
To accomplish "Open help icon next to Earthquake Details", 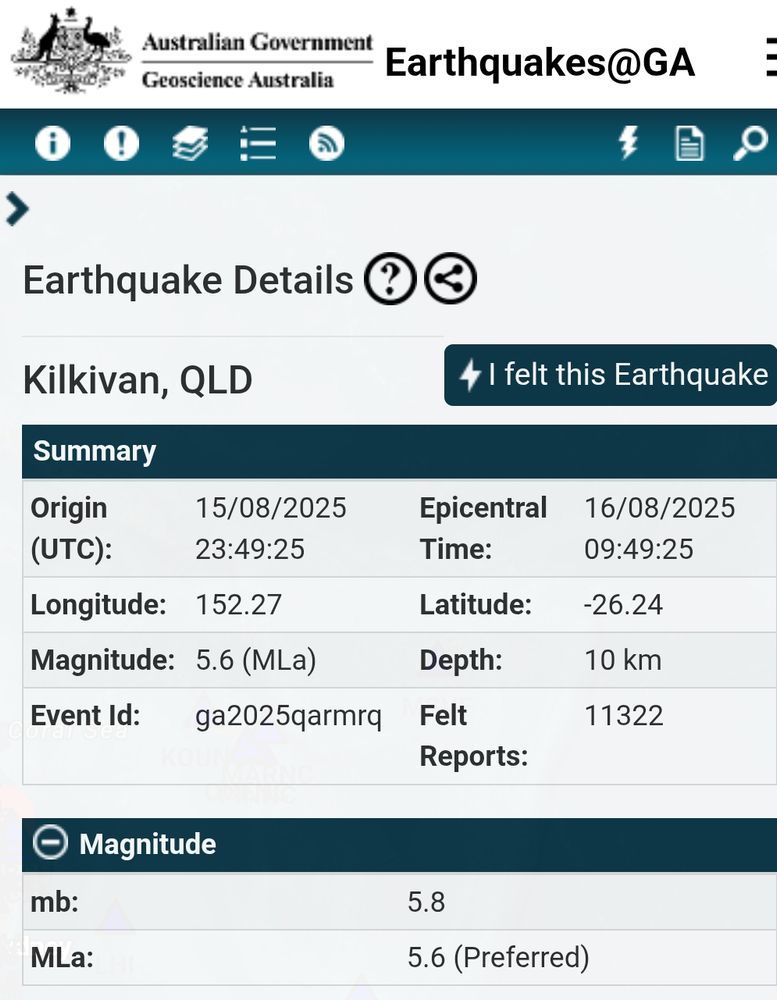I will (390, 279).
